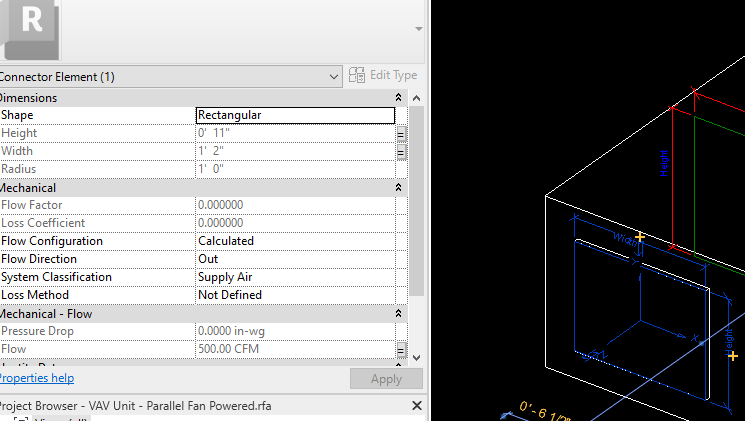Change System Classification value Supply Air
Image resolution: width=745 pixels, height=421 pixels.
click(295, 277)
